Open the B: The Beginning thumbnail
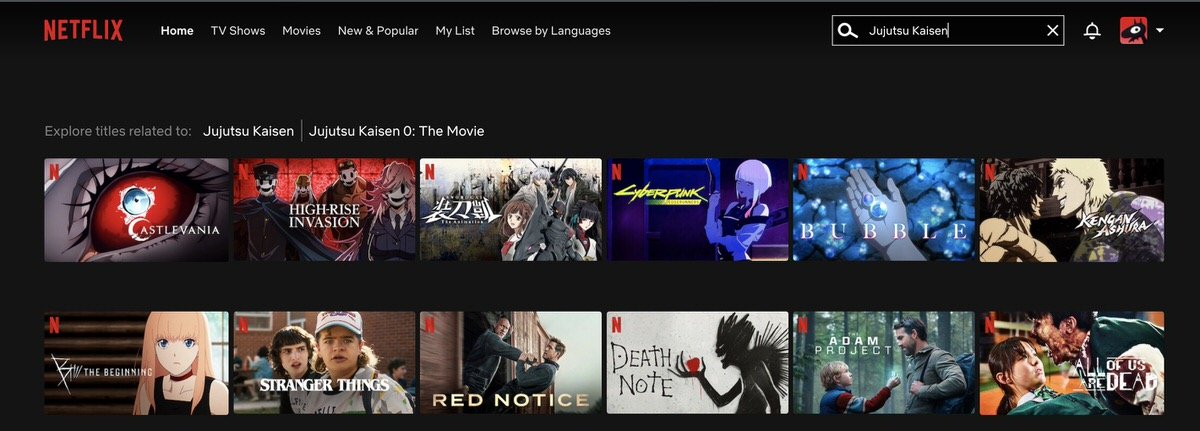Viewport: 1200px width, 431px height. tap(136, 363)
